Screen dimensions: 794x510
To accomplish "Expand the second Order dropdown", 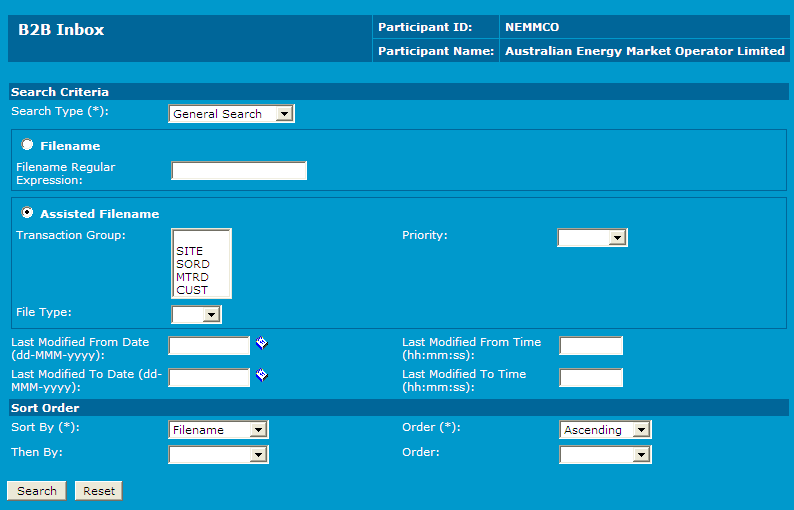I will [605, 455].
